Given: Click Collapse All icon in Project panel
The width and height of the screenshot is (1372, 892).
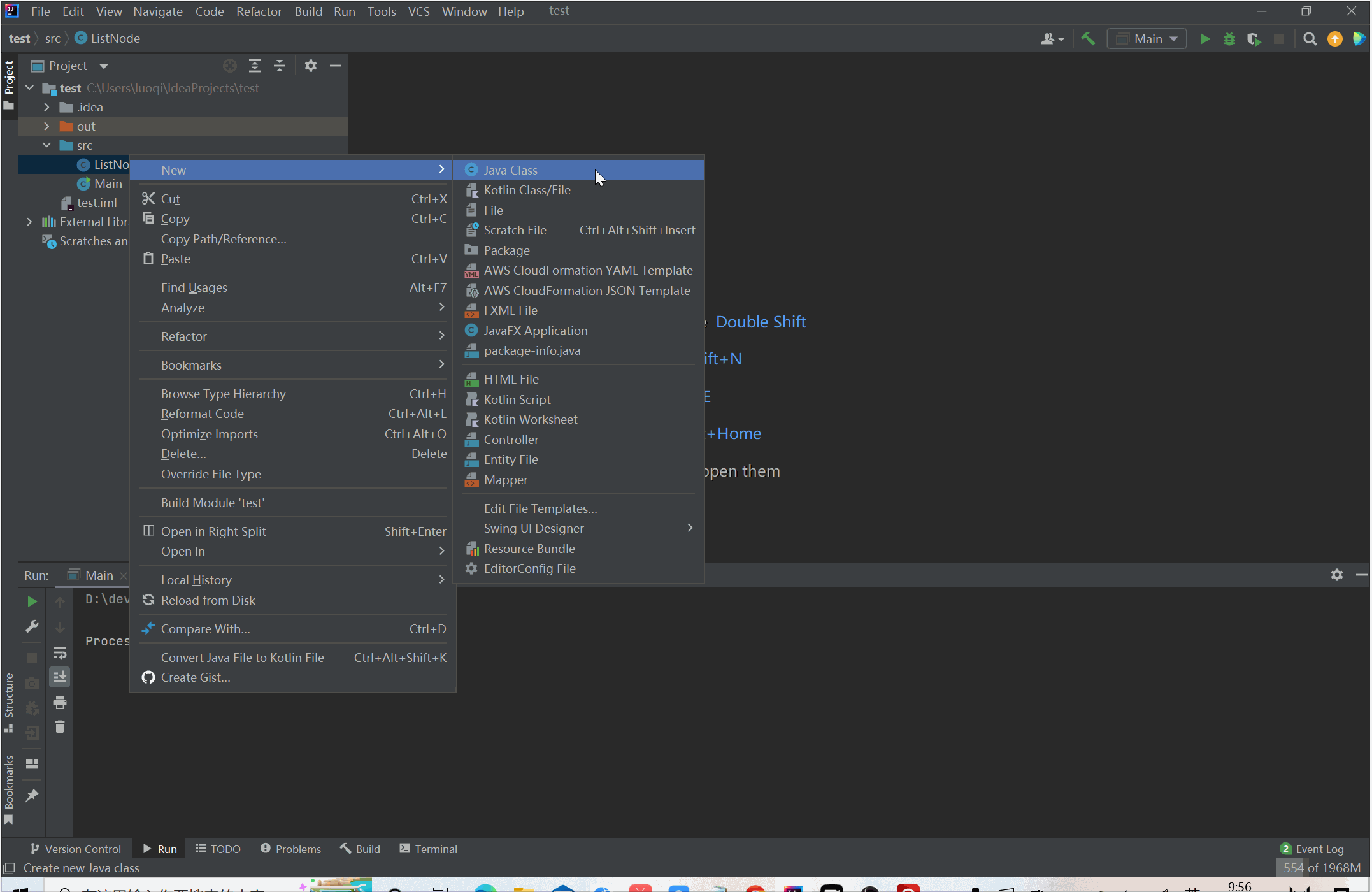Looking at the screenshot, I should (x=280, y=66).
